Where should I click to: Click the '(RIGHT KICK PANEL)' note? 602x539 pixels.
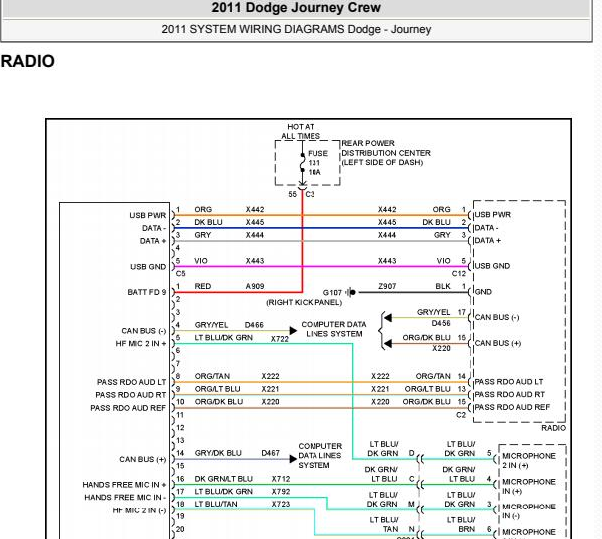coord(304,303)
